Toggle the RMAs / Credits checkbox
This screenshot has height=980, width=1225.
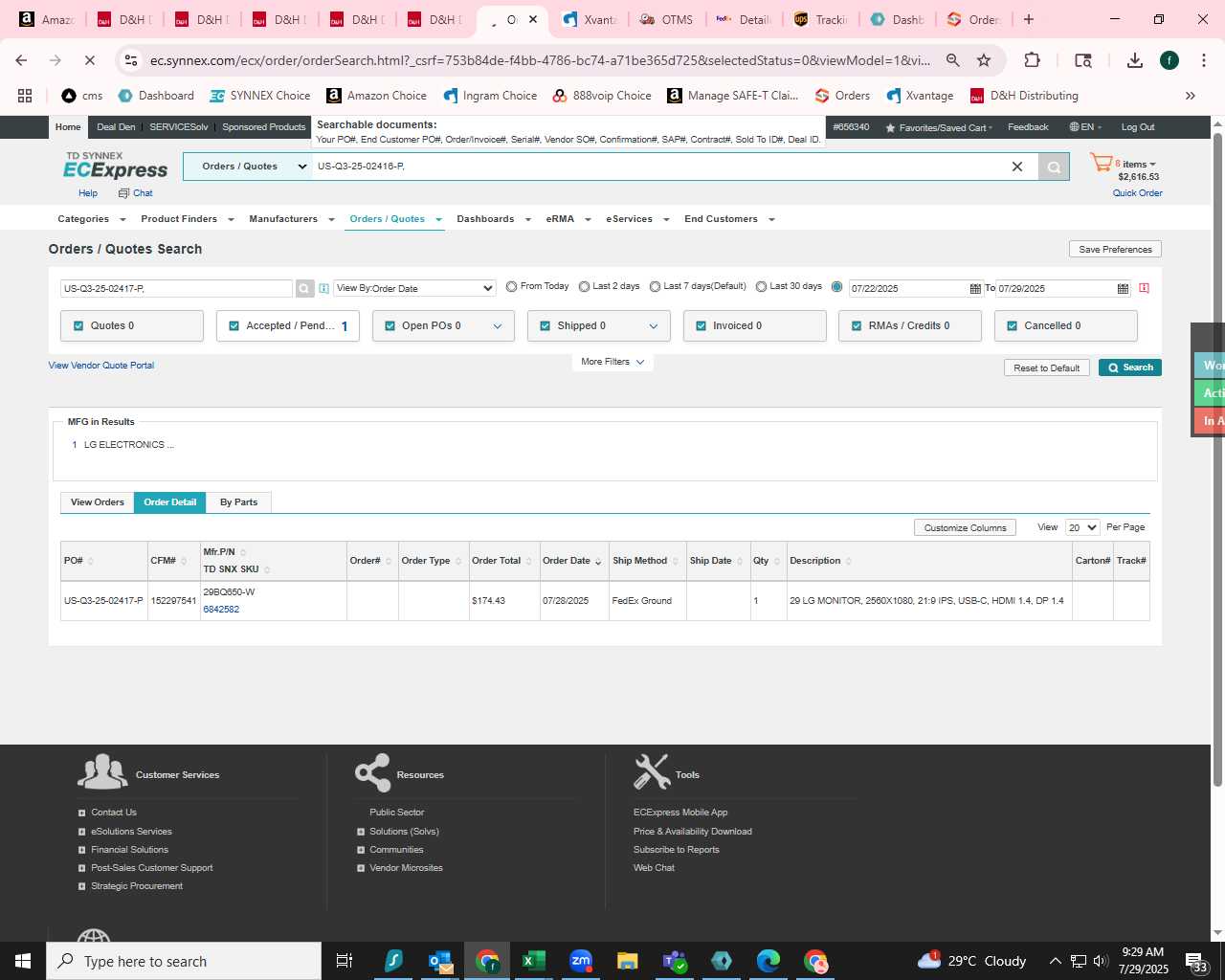click(x=857, y=326)
